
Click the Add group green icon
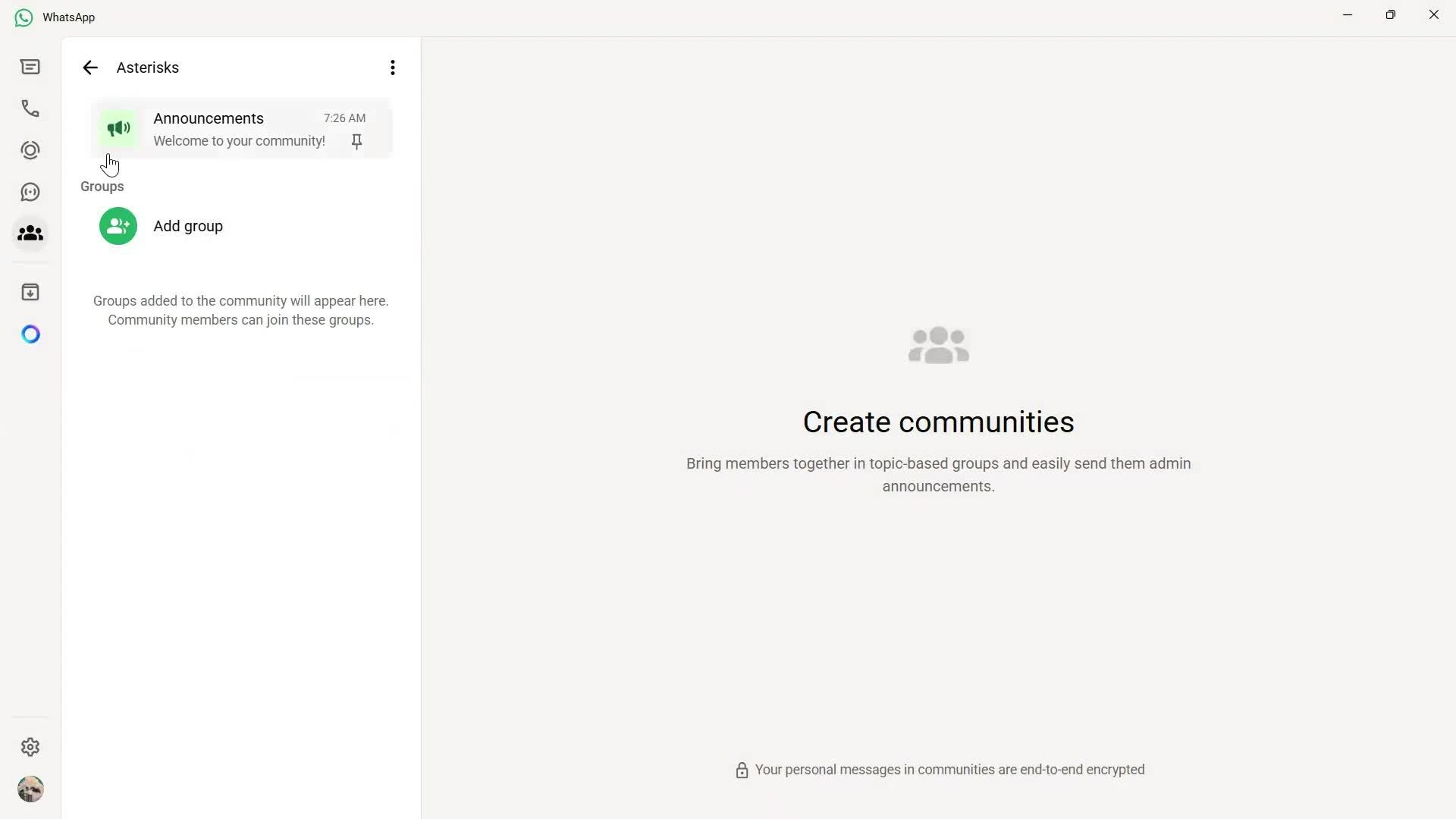pyautogui.click(x=118, y=226)
